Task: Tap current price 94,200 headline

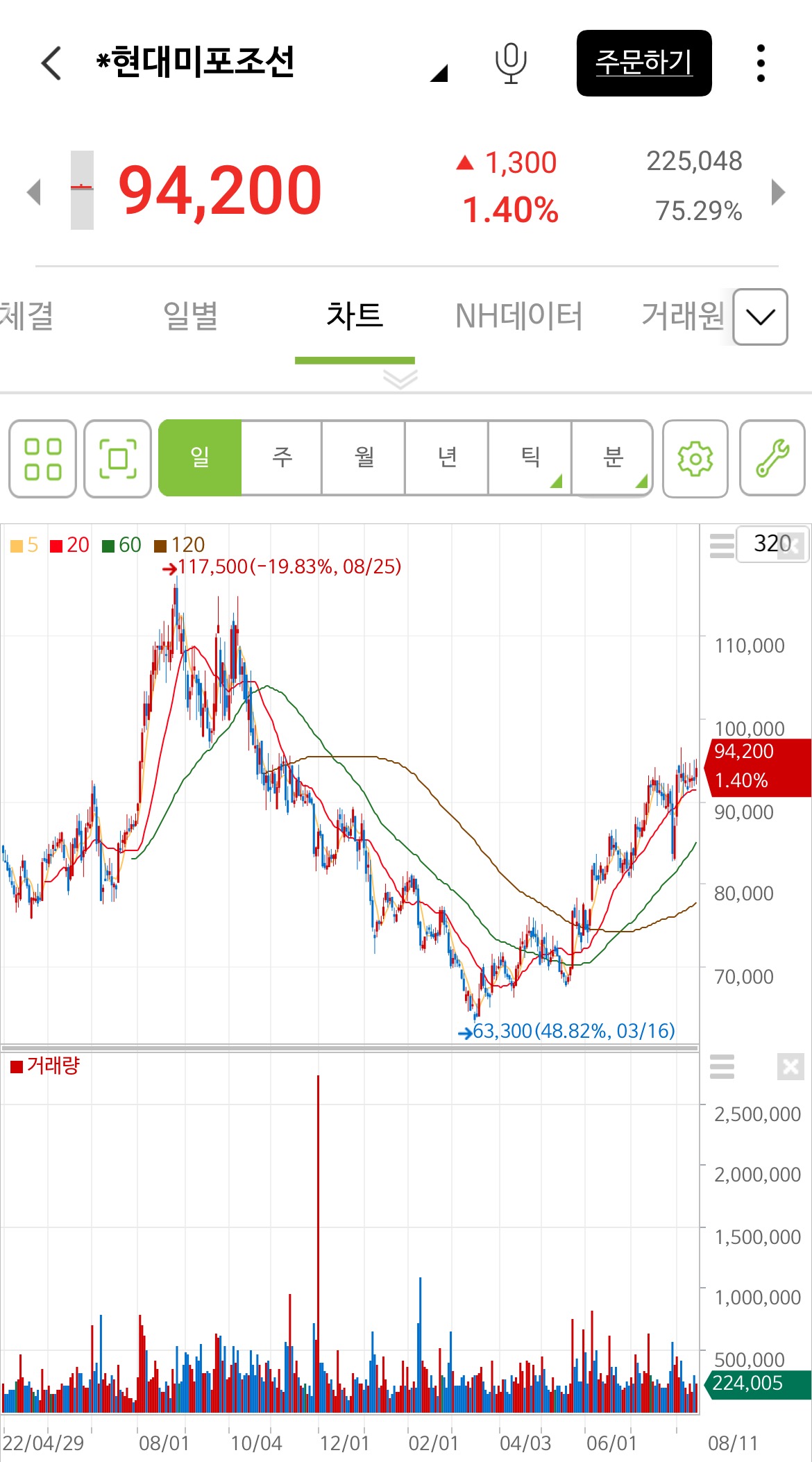Action: pyautogui.click(x=220, y=190)
